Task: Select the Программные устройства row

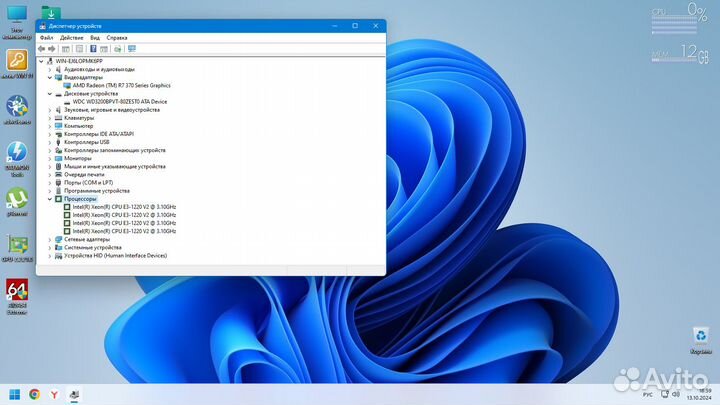Action: point(97,191)
